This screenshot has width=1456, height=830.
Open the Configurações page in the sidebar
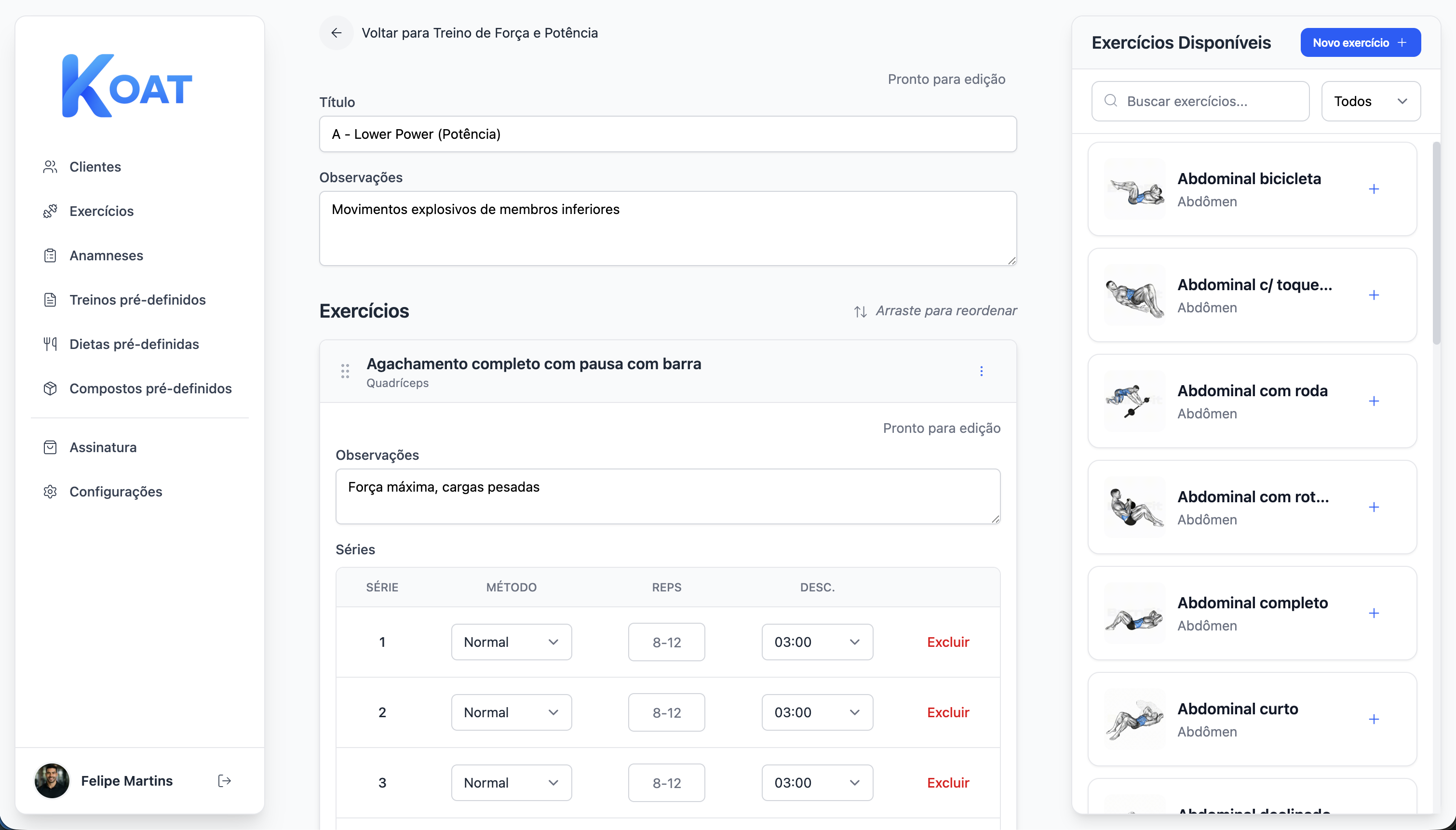click(116, 491)
